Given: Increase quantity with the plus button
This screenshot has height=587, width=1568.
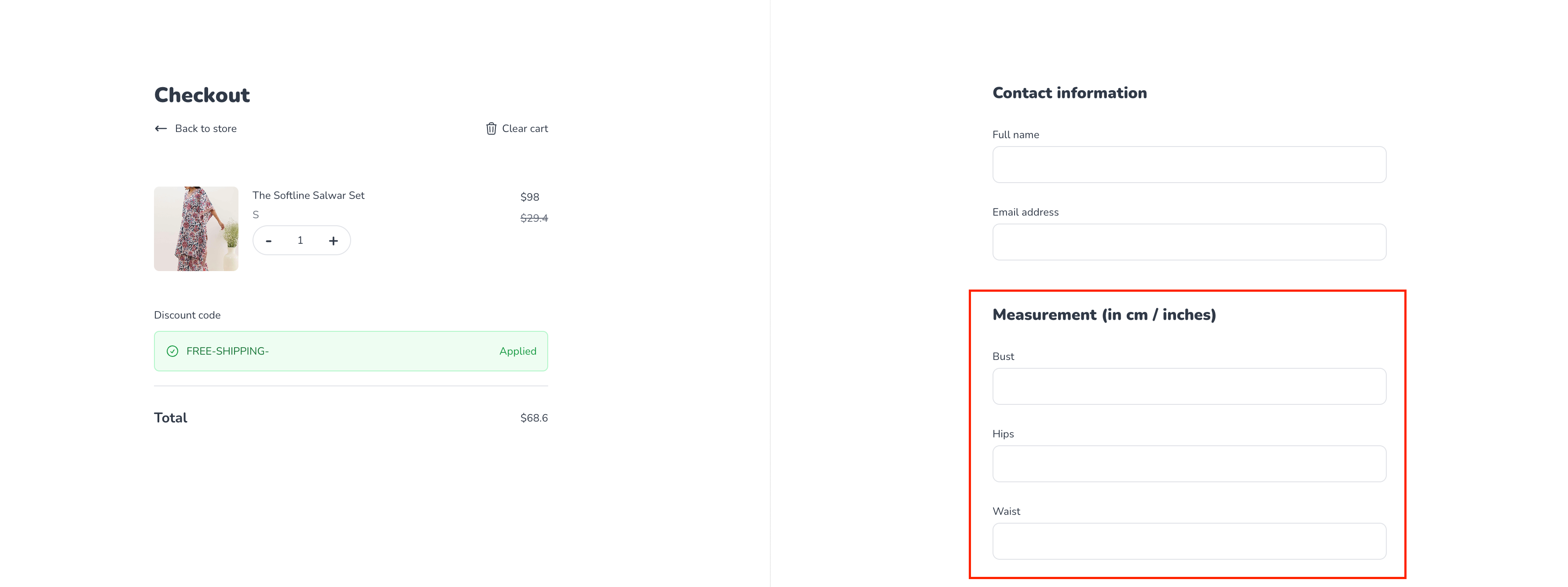Looking at the screenshot, I should 333,241.
